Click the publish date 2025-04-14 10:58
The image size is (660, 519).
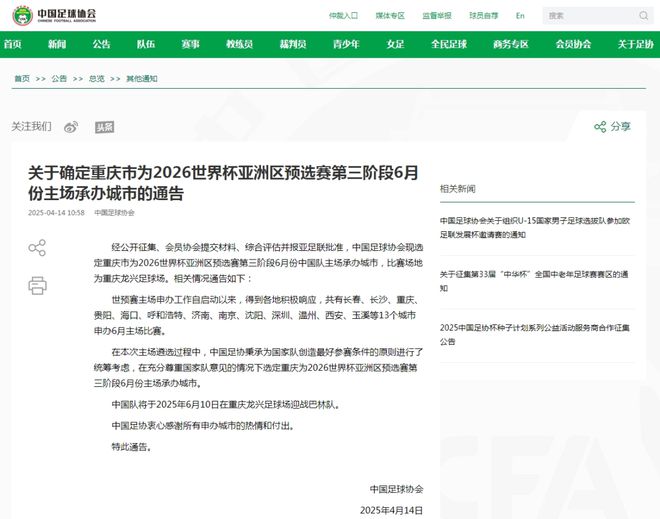coord(56,213)
